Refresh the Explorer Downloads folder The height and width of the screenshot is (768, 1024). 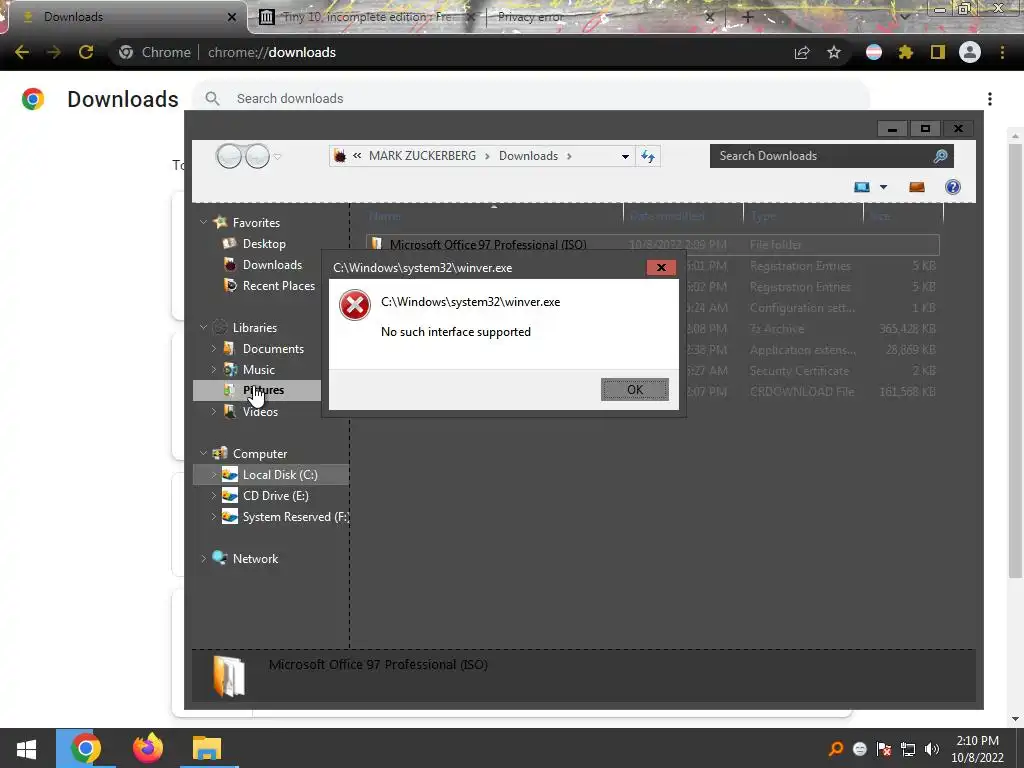pyautogui.click(x=648, y=156)
